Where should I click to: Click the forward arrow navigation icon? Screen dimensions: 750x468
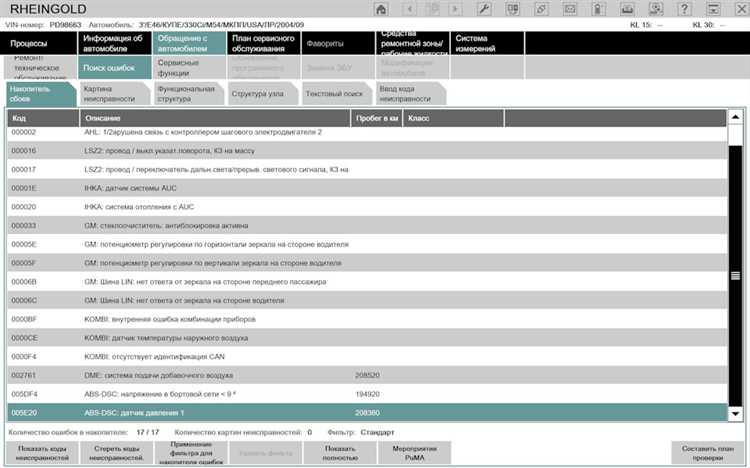click(x=454, y=9)
